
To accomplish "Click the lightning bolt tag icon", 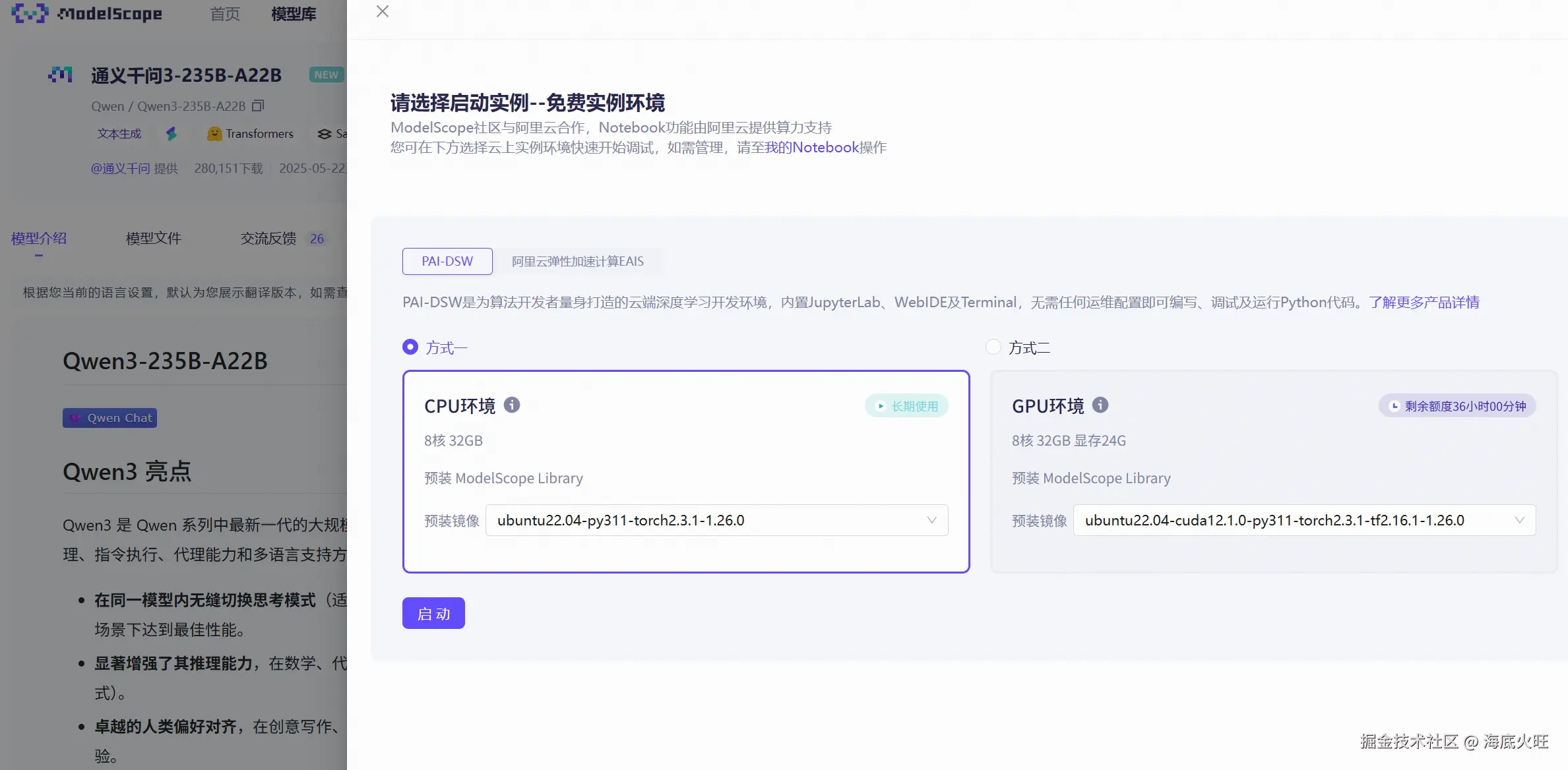I will 172,134.
